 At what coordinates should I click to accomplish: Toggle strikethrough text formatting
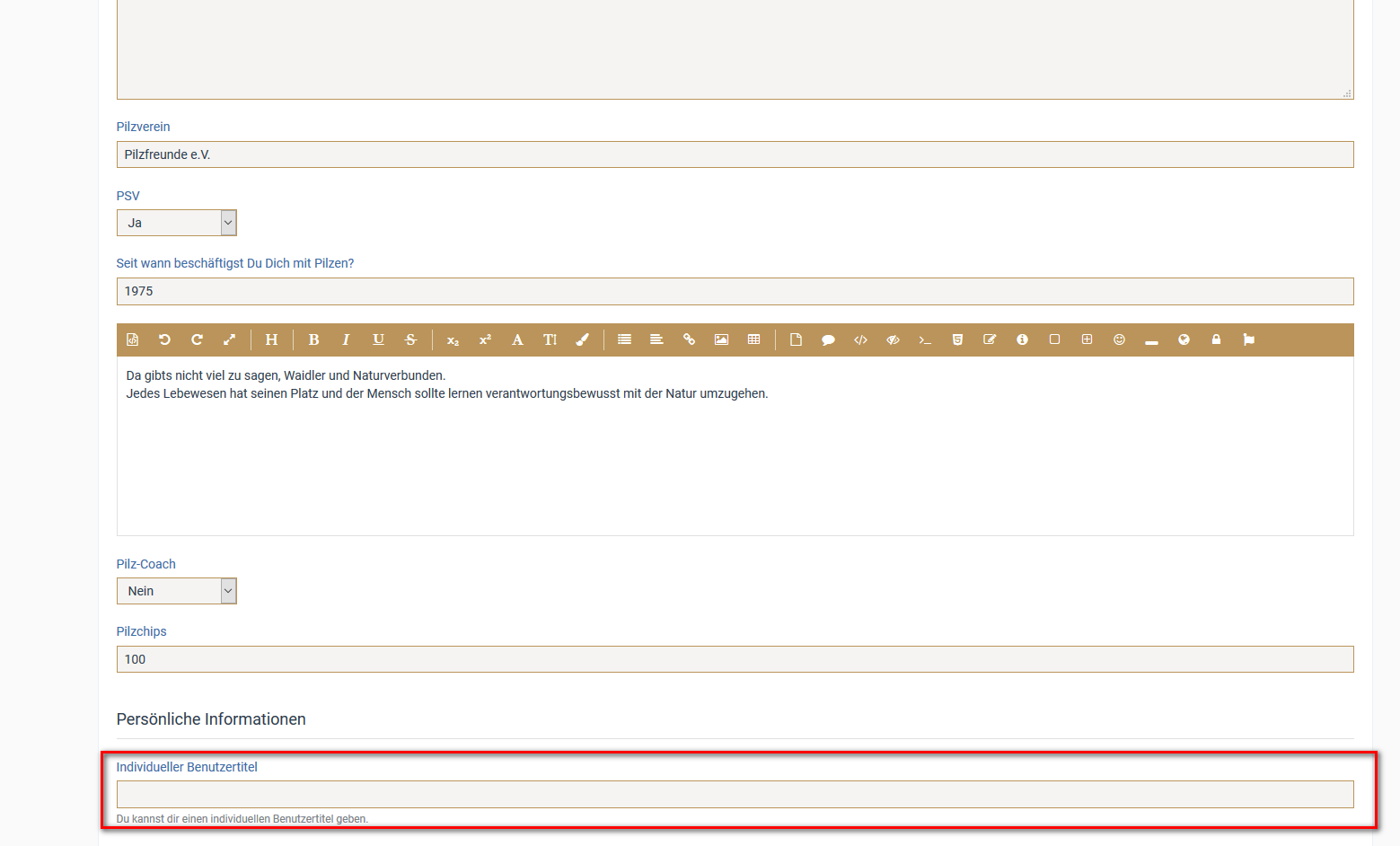[410, 339]
